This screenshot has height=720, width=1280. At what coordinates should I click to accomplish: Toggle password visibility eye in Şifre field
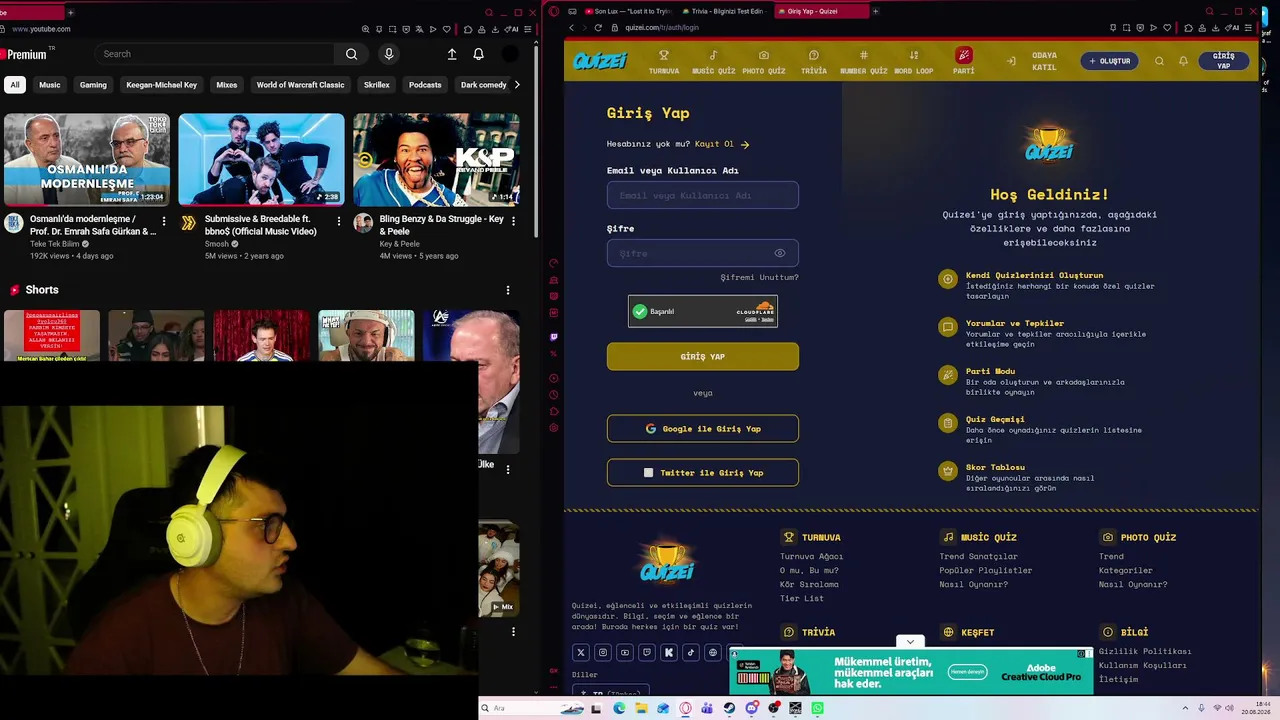click(780, 253)
